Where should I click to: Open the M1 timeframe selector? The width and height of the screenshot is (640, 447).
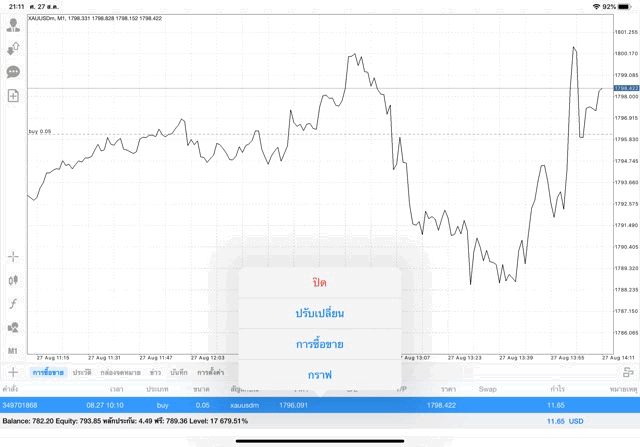click(x=13, y=351)
